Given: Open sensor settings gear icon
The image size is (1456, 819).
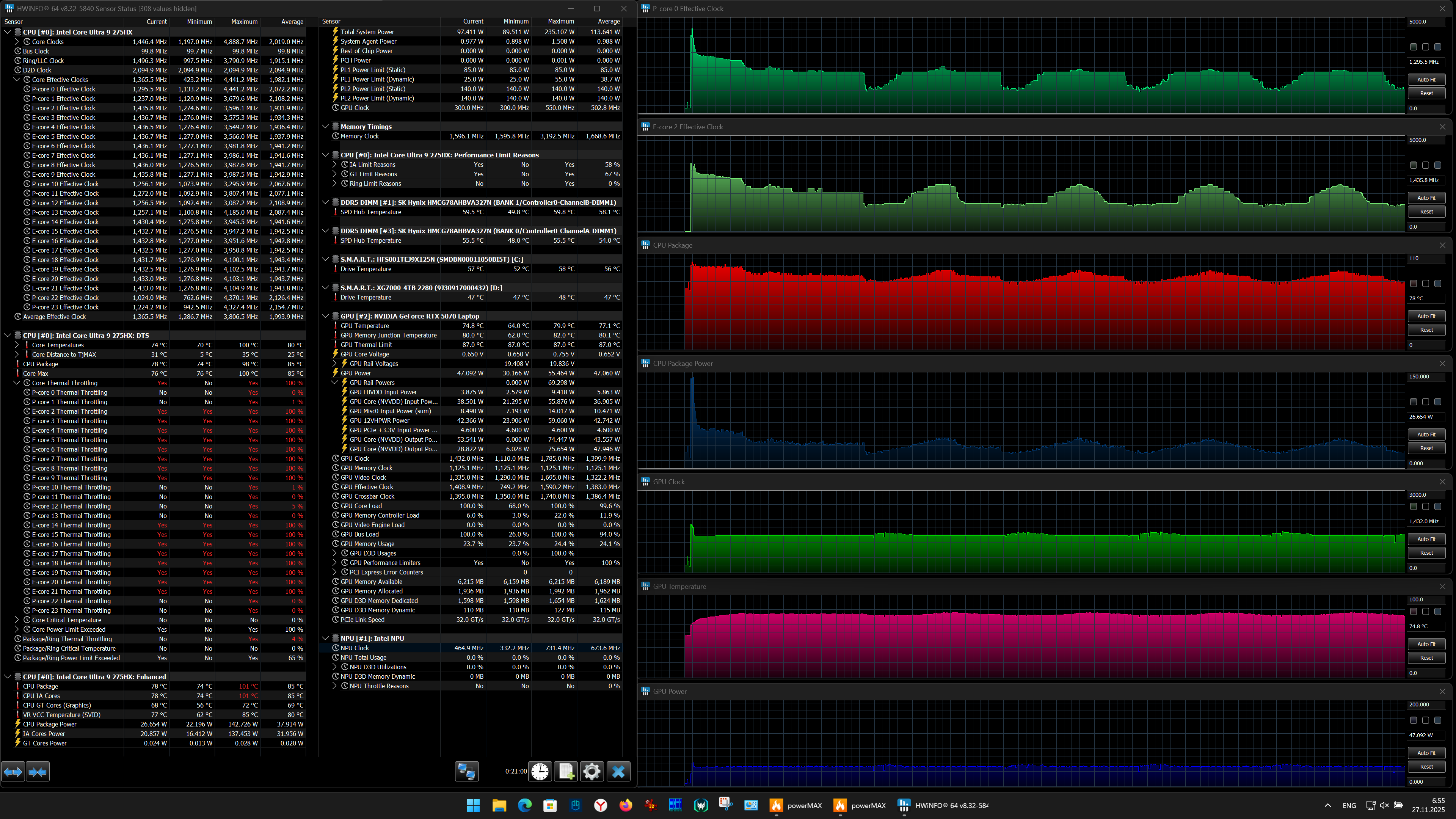Looking at the screenshot, I should tap(592, 772).
